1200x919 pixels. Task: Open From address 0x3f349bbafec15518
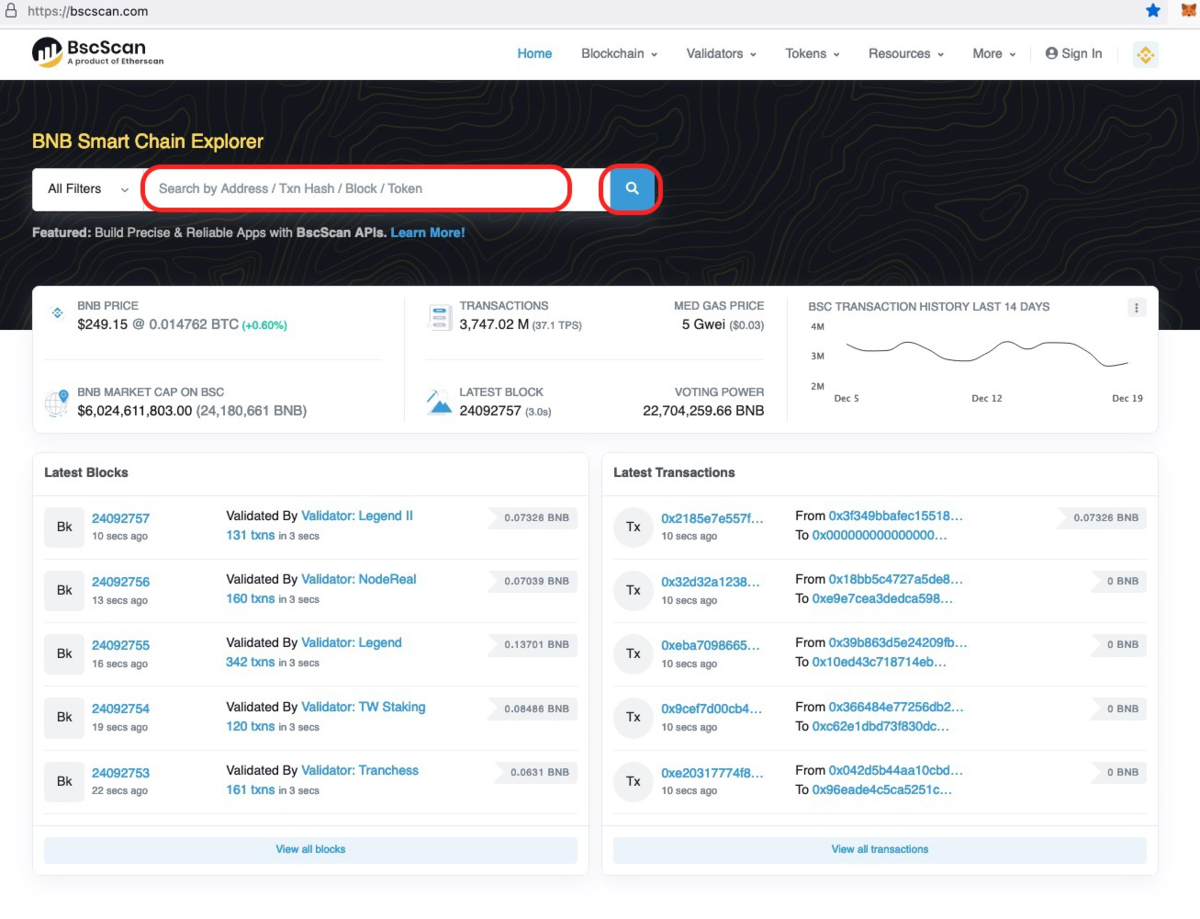[x=896, y=516]
